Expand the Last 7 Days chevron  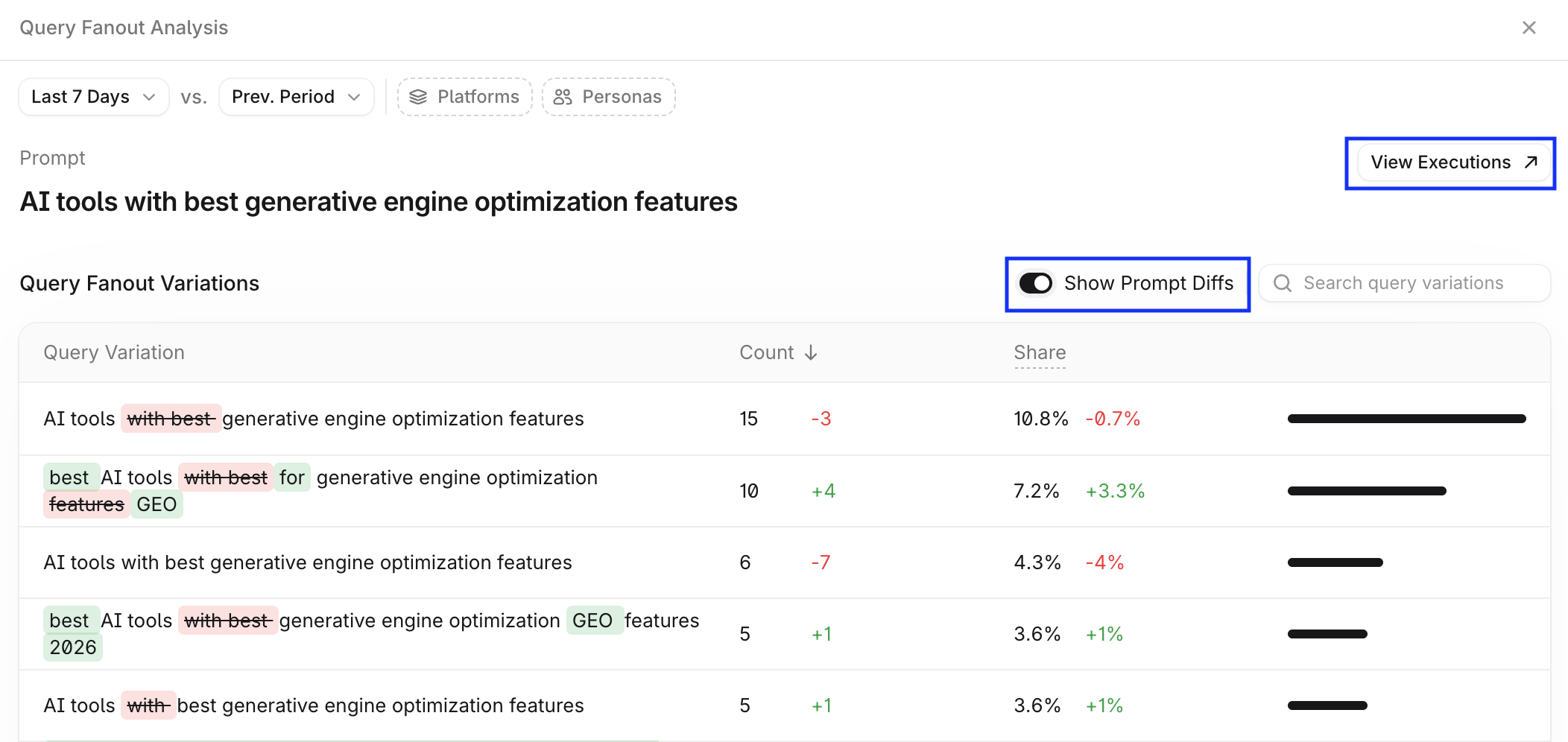point(149,97)
